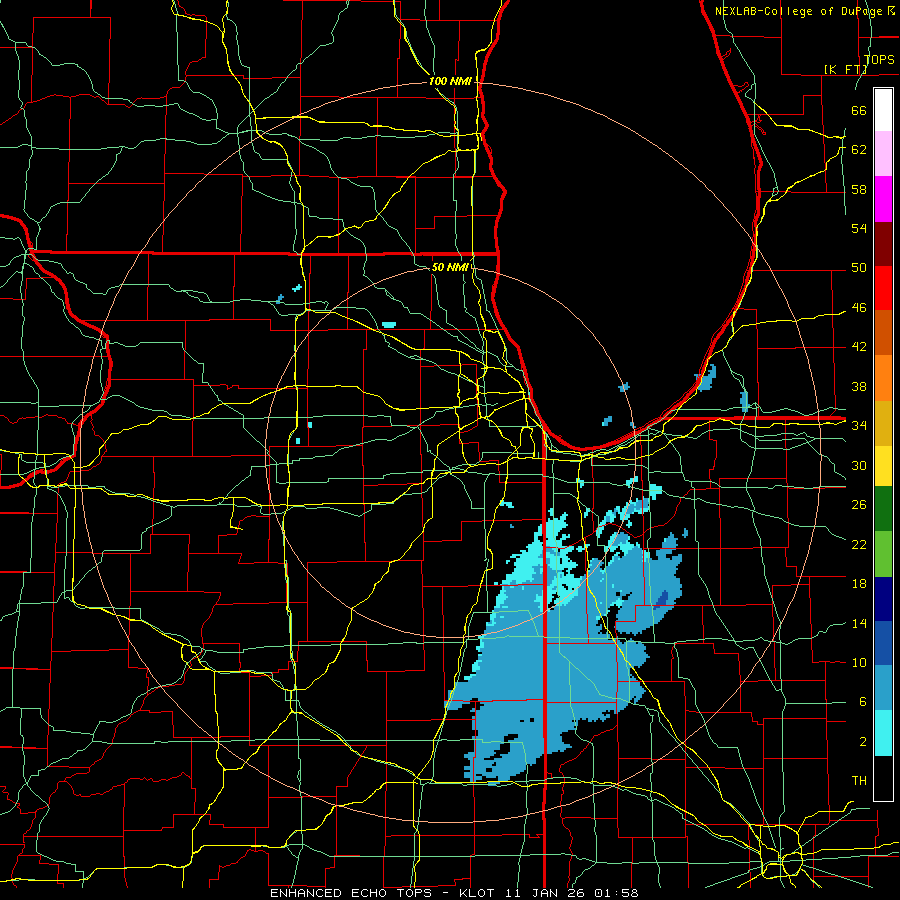Select the legend value 38
This screenshot has height=900, width=900.
pyautogui.click(x=859, y=386)
